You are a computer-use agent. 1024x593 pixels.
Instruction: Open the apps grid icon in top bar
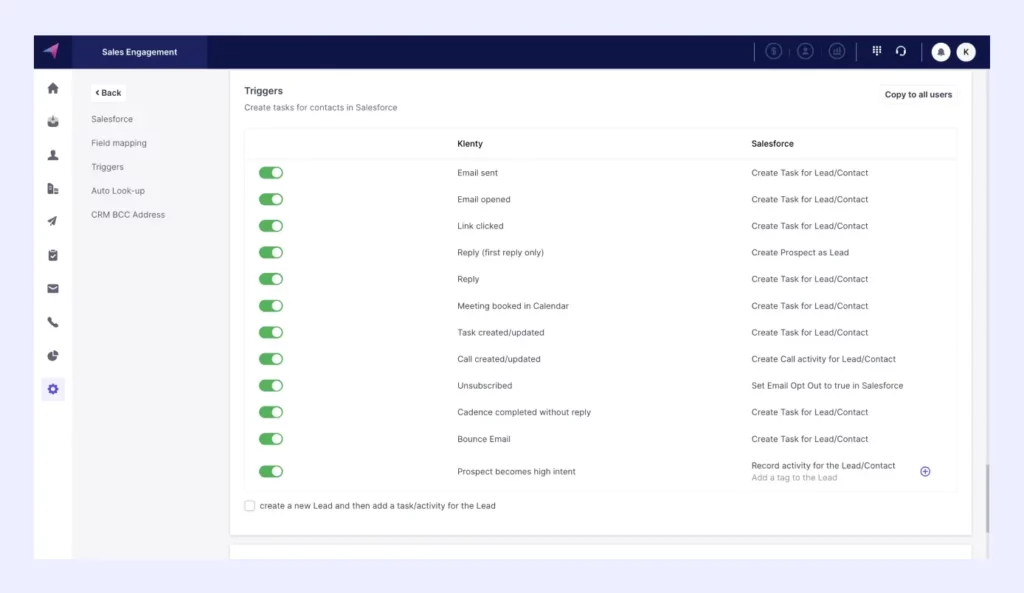click(877, 51)
